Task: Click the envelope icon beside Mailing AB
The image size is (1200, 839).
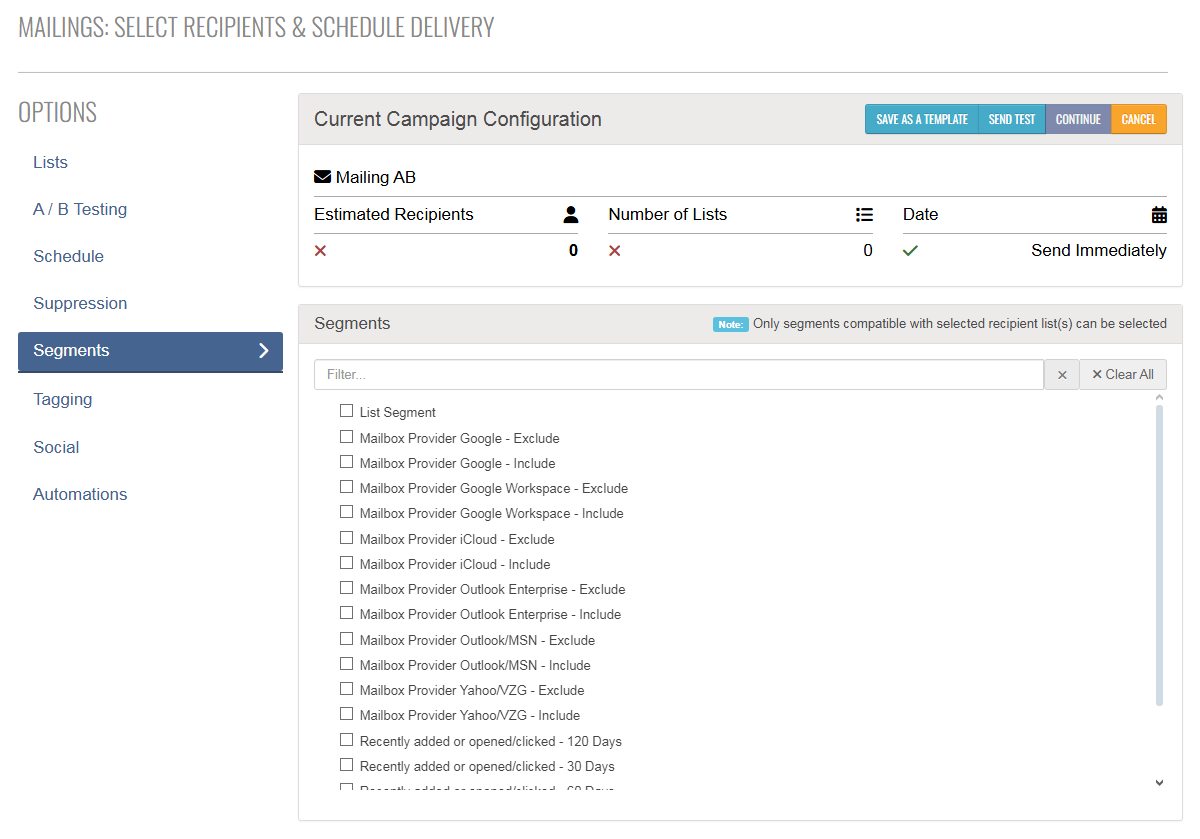Action: pos(322,177)
